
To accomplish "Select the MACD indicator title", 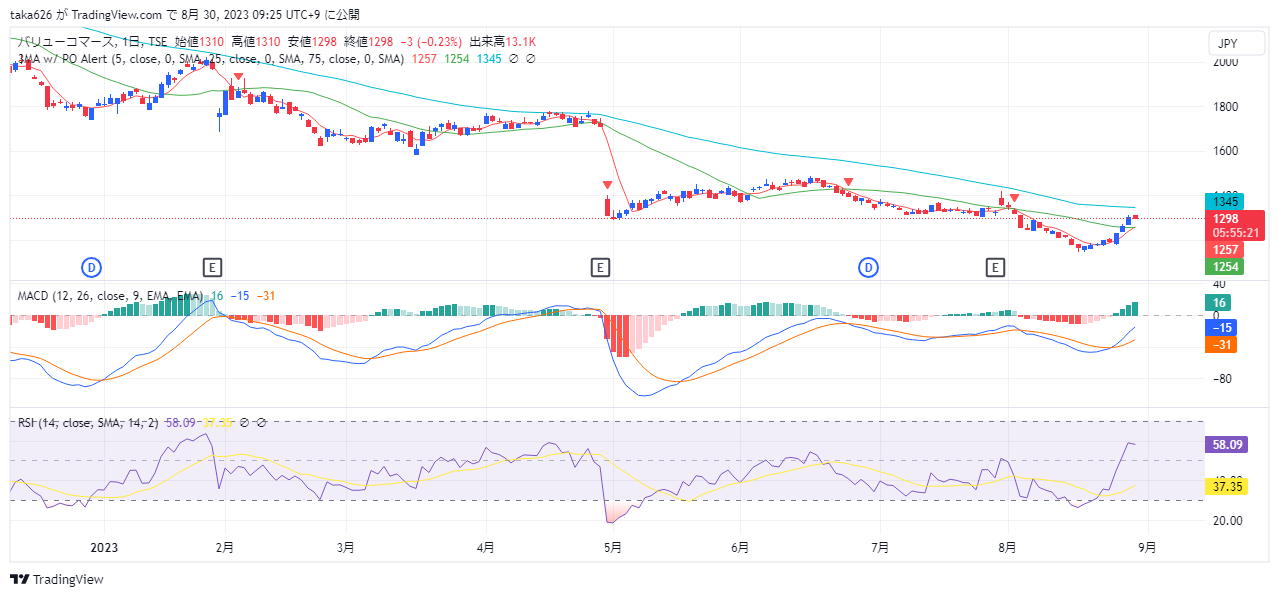I will click(x=34, y=296).
